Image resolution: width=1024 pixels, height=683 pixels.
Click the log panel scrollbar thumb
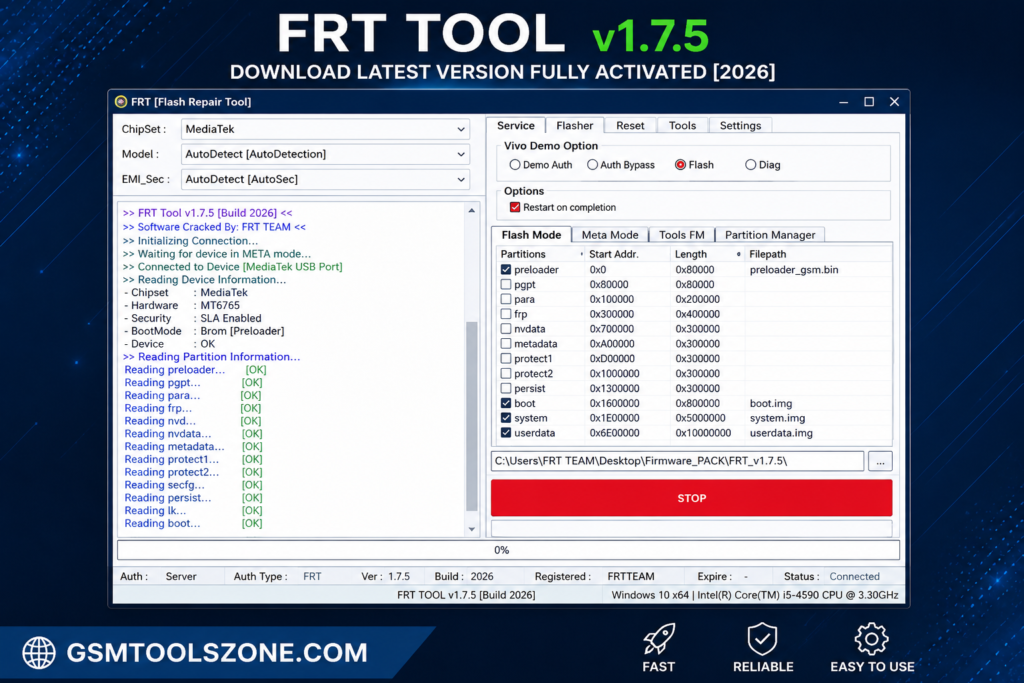point(472,416)
